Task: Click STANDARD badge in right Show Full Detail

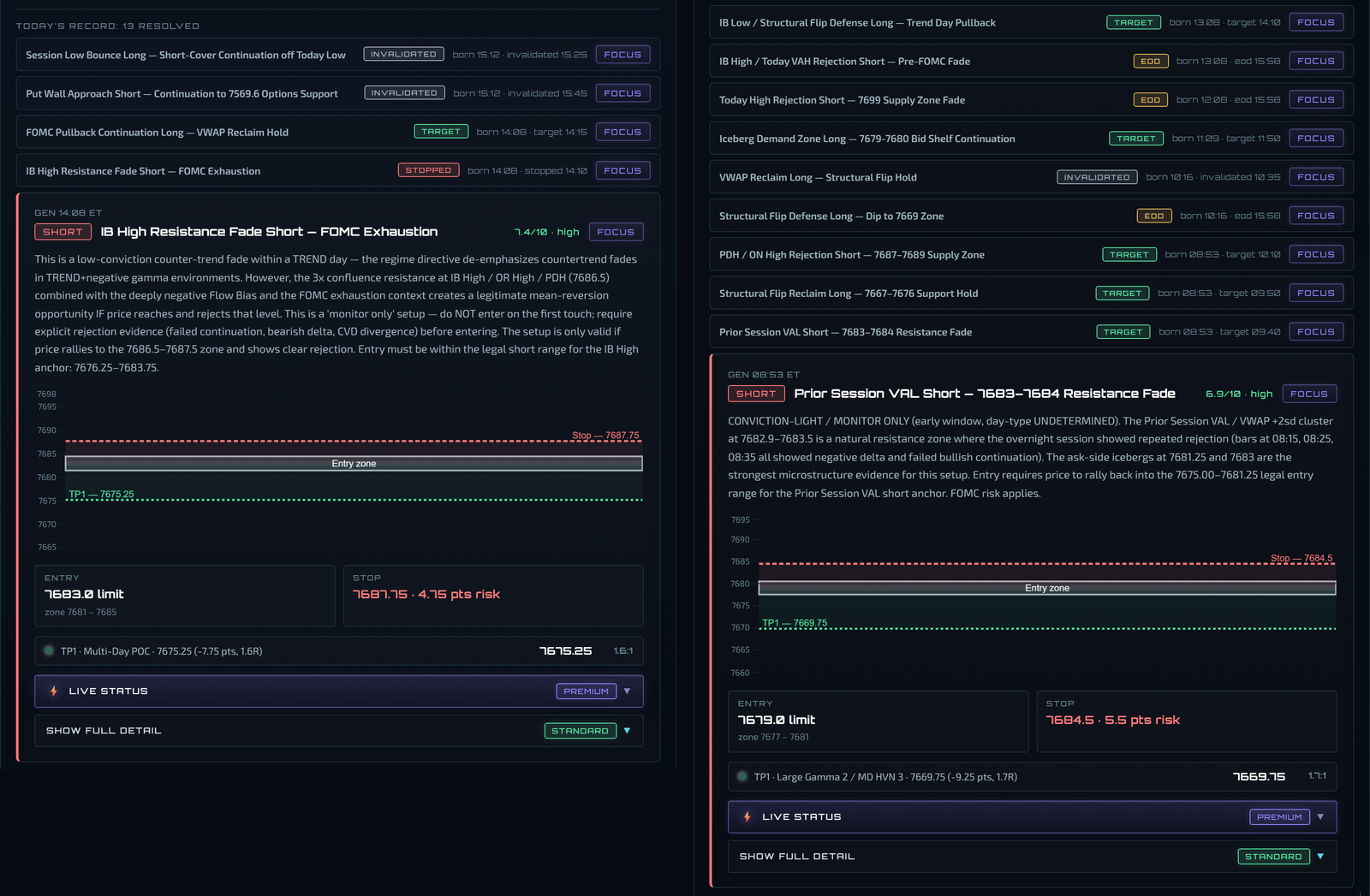Action: (x=1274, y=856)
